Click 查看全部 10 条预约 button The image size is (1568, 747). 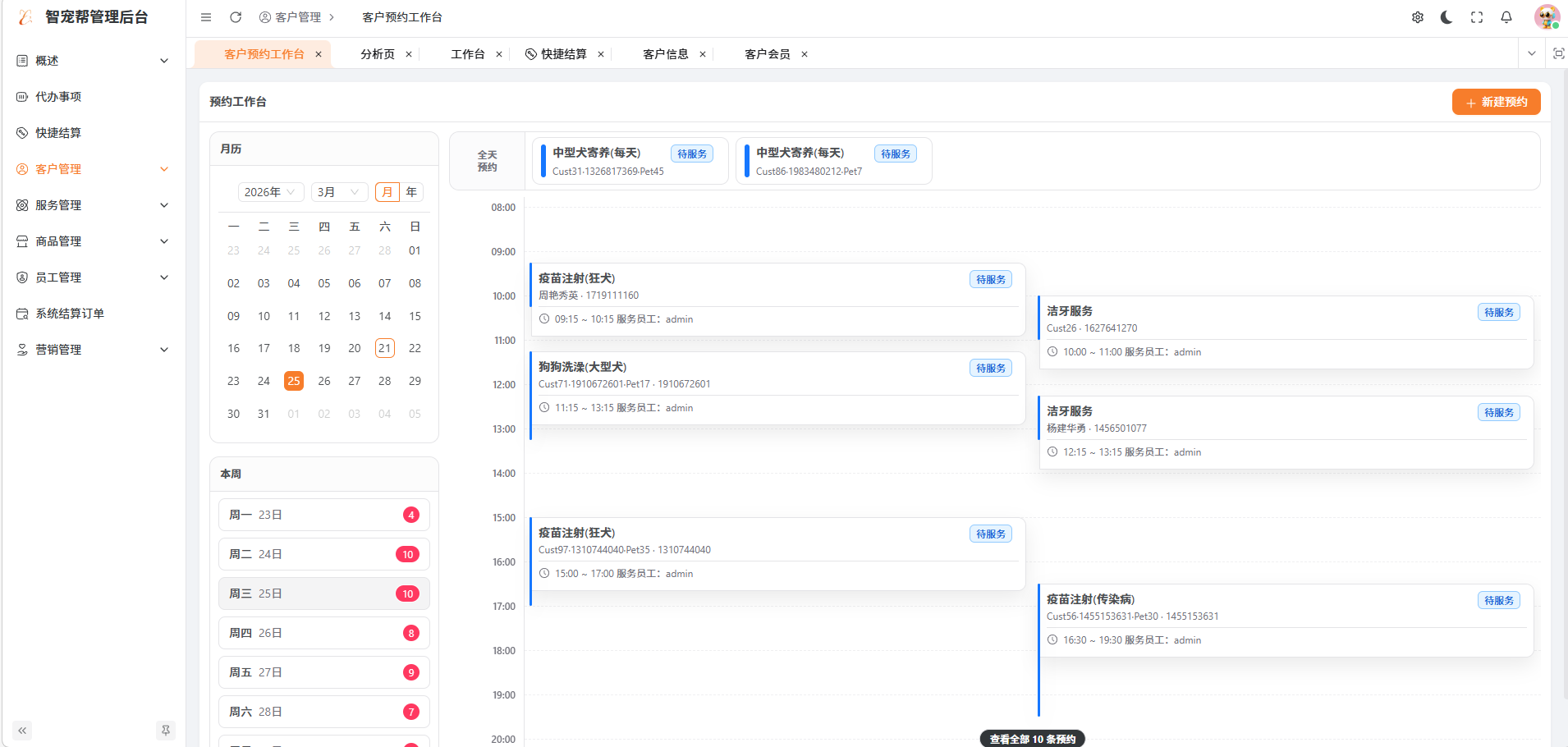[x=1032, y=739]
